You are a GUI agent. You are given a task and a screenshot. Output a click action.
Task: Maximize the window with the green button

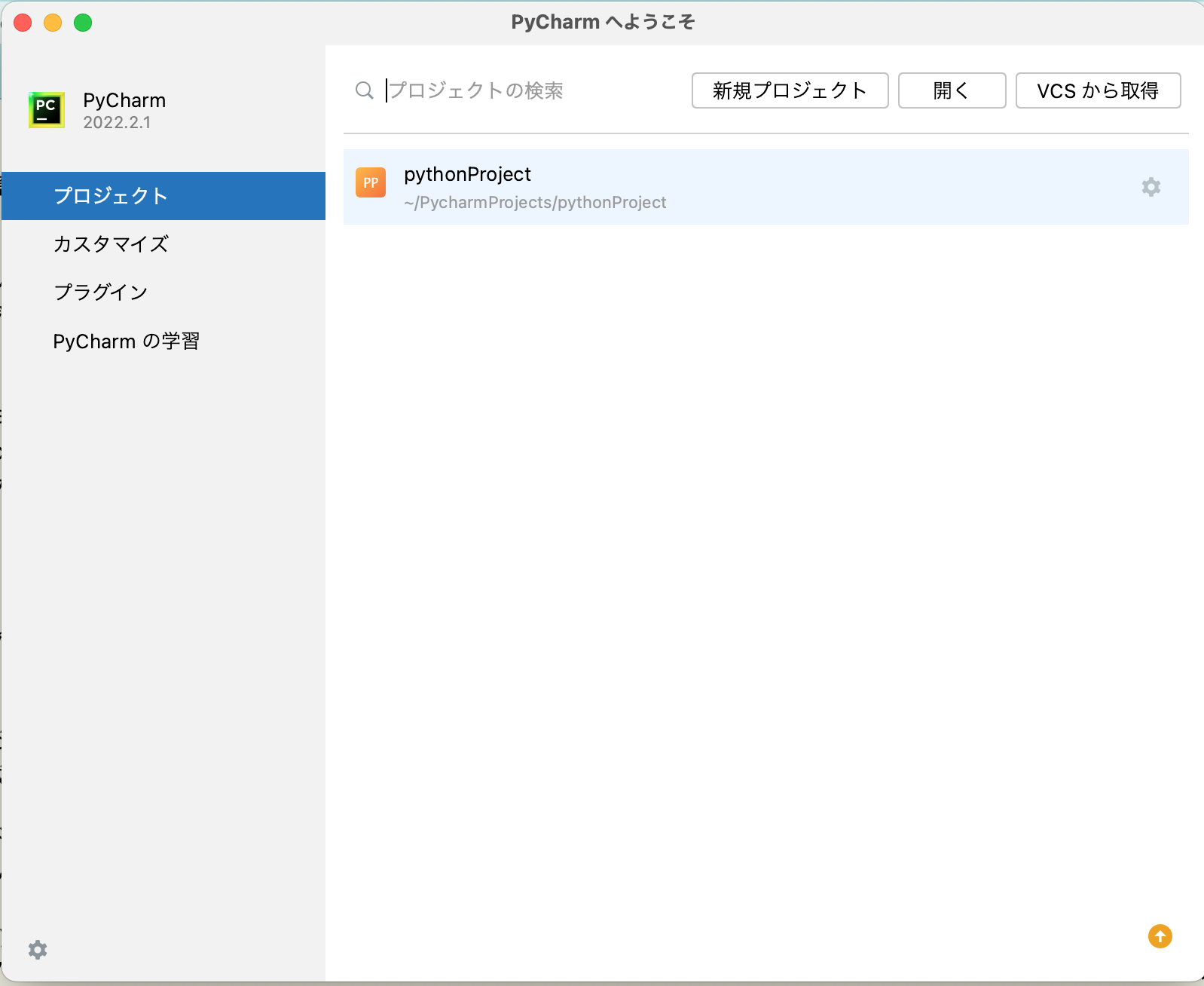click(x=83, y=23)
